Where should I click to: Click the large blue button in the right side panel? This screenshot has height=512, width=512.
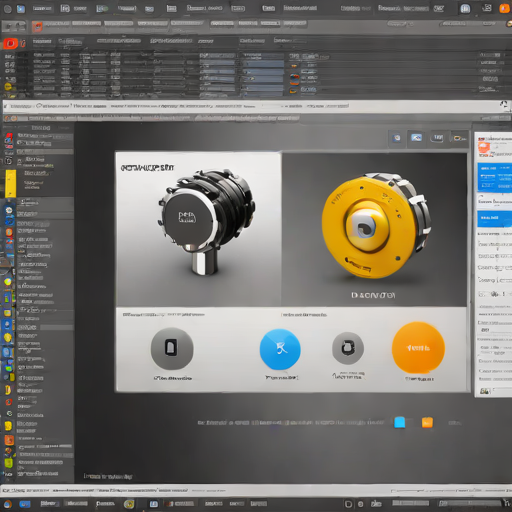(x=494, y=178)
